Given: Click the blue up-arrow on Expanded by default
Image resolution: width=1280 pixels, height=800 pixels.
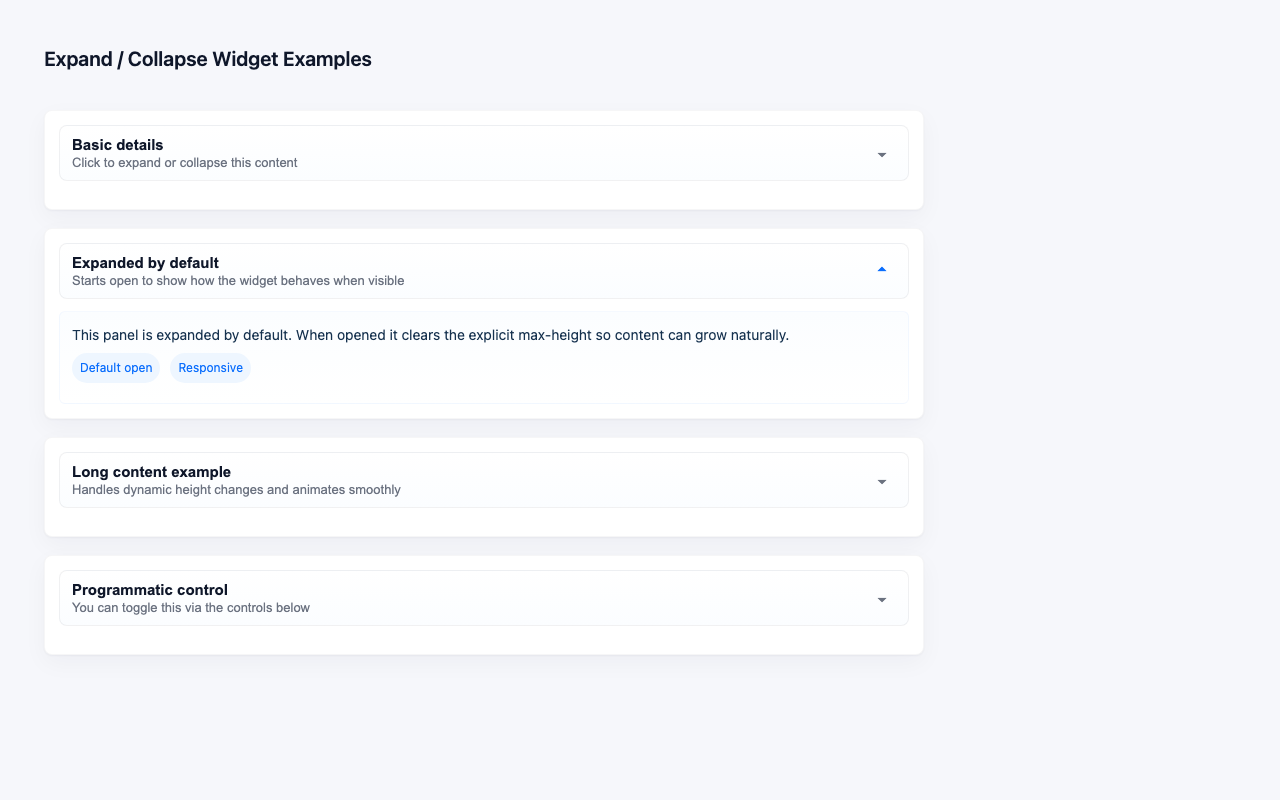Looking at the screenshot, I should coord(882,269).
